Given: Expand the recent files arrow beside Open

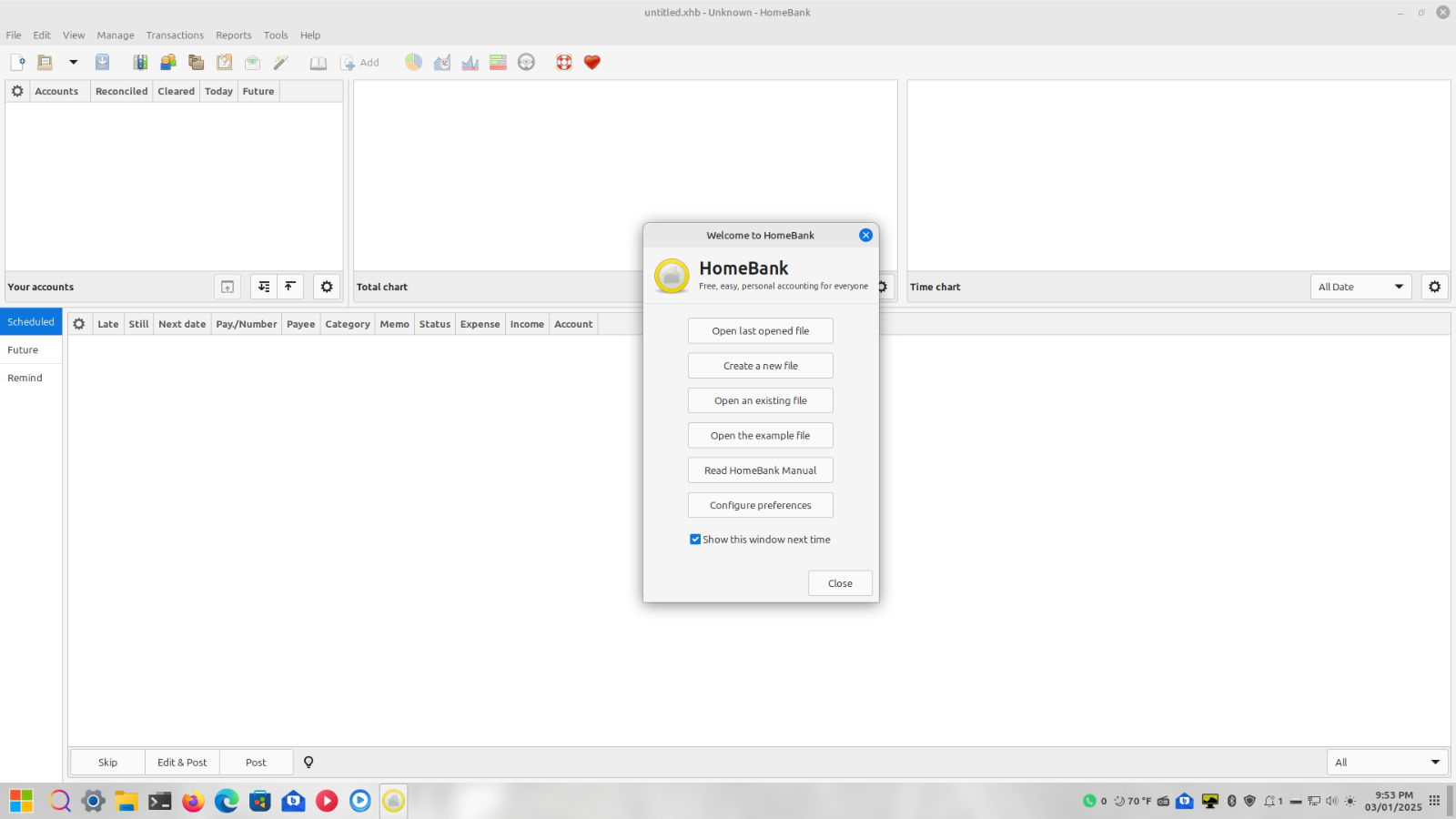Looking at the screenshot, I should [74, 62].
